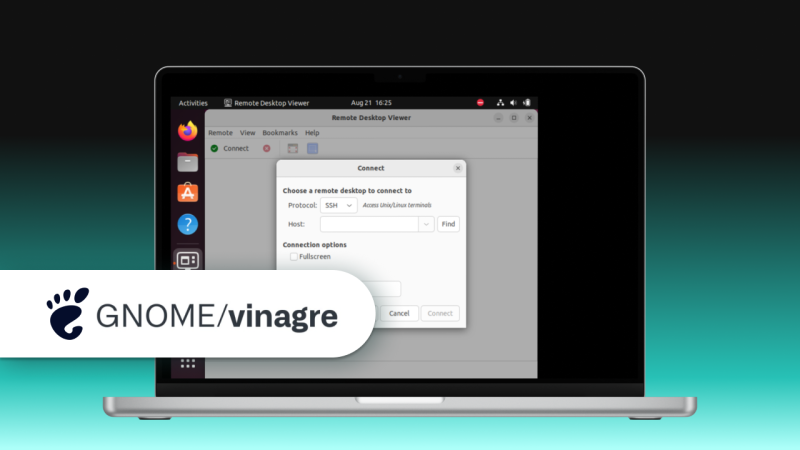Show applications grid in the dock
The height and width of the screenshot is (450, 800).
click(x=188, y=363)
